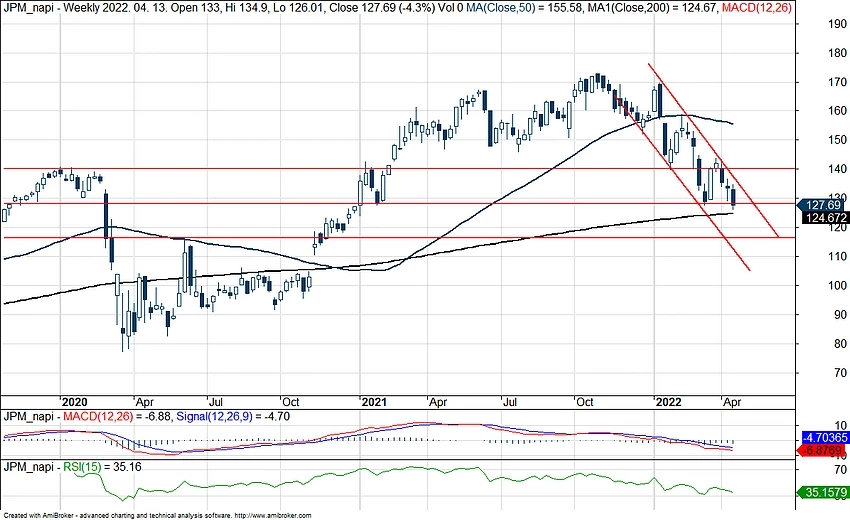Click the Signal(12,26,9) = -4.70 pane title
This screenshot has width=850, height=520.
233,416
